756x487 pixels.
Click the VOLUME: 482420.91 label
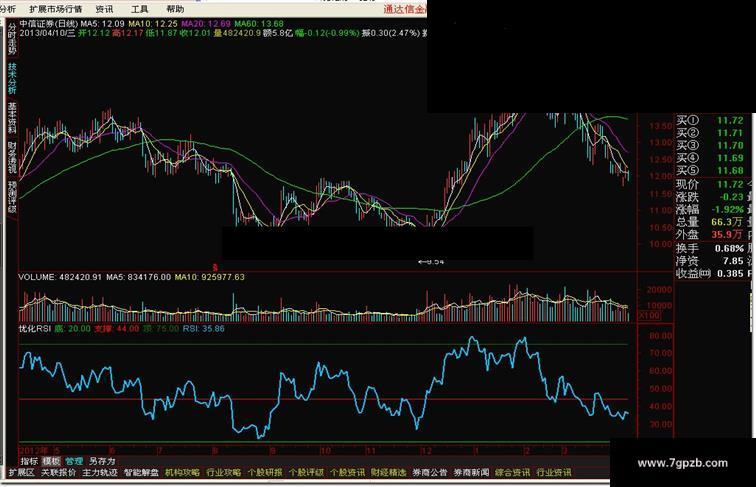point(60,277)
